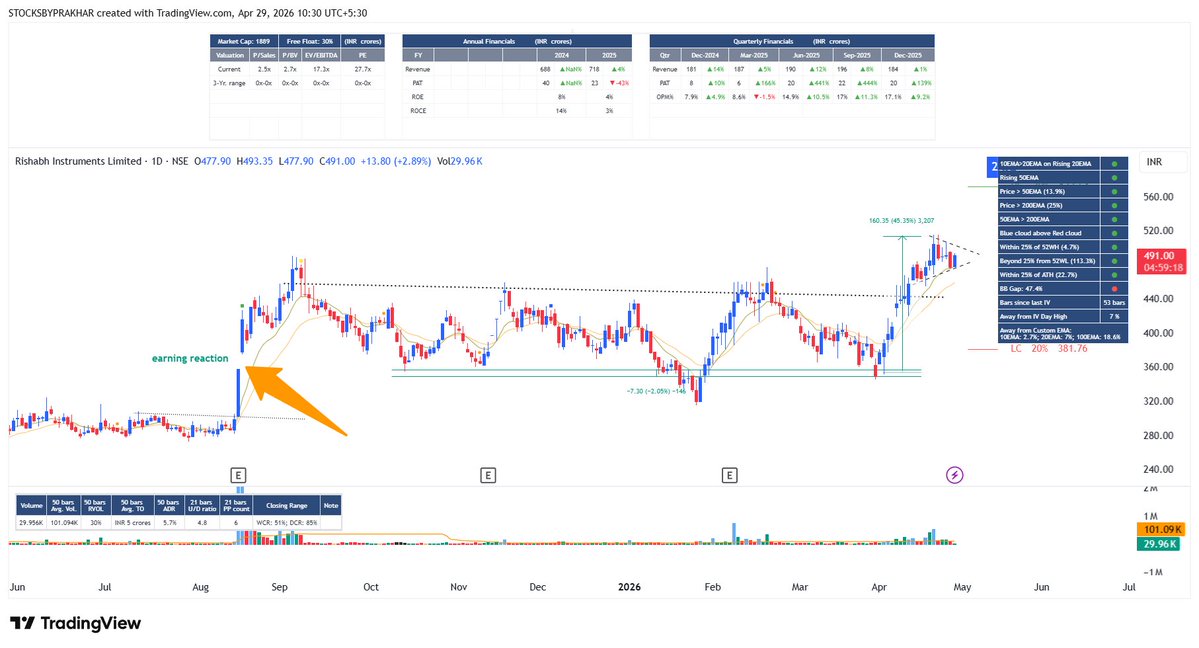
Task: Select the Rishabh Instruments Limited chart title
Action: [x=78, y=161]
